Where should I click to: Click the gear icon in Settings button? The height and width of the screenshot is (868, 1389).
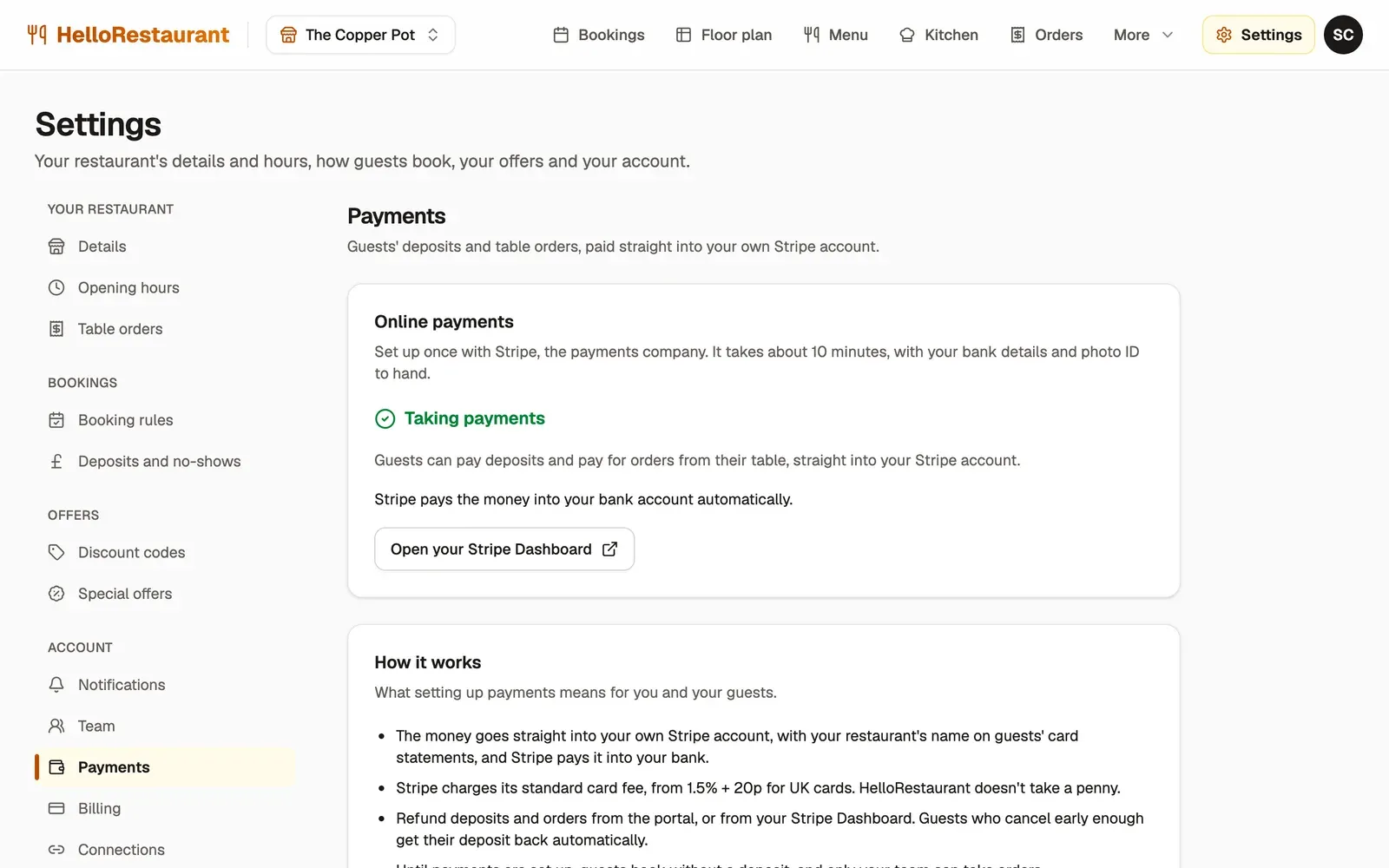tap(1224, 35)
